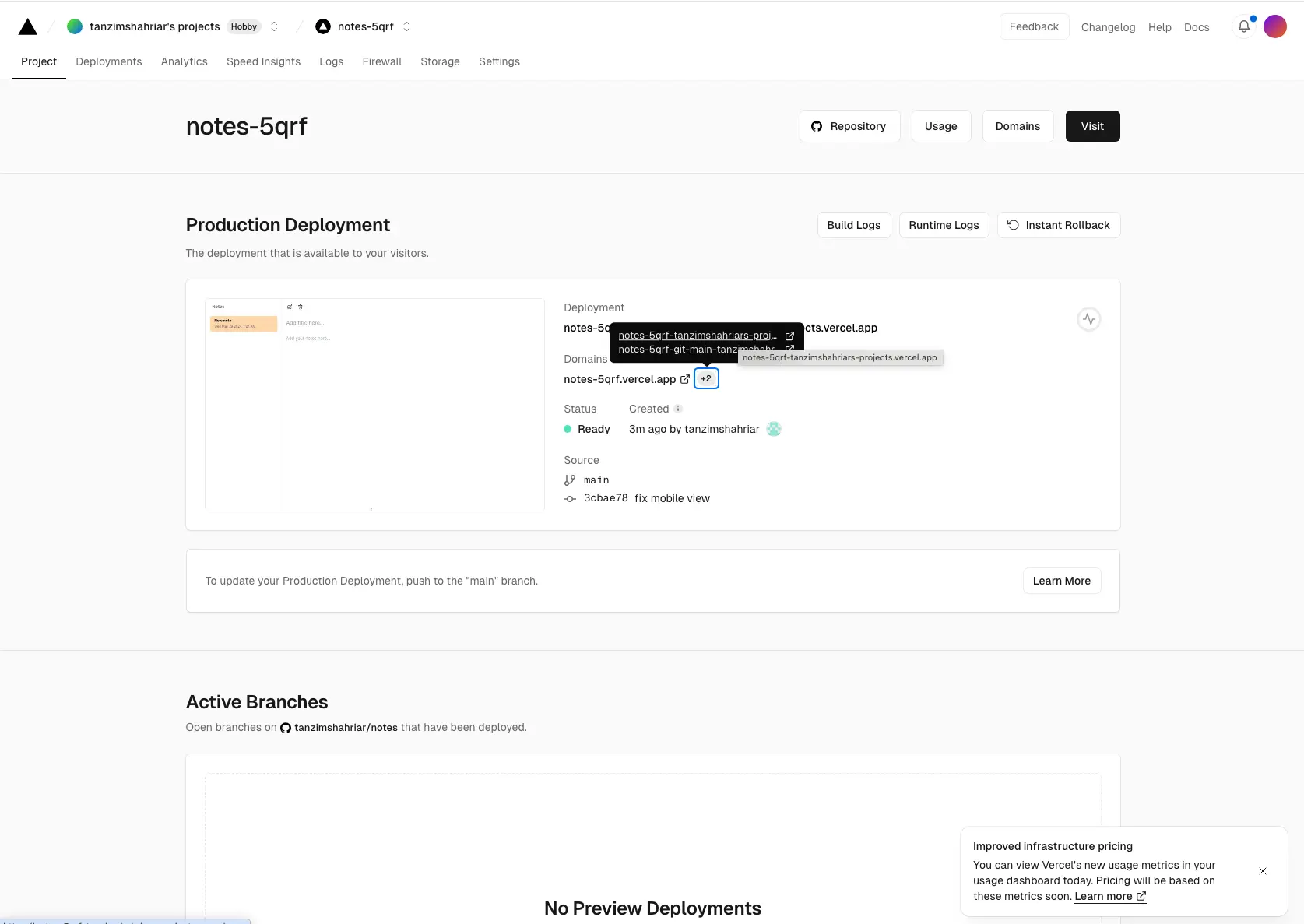Click the GitHub icon before tanzimshahriar/notes
The image size is (1304, 924).
[286, 728]
